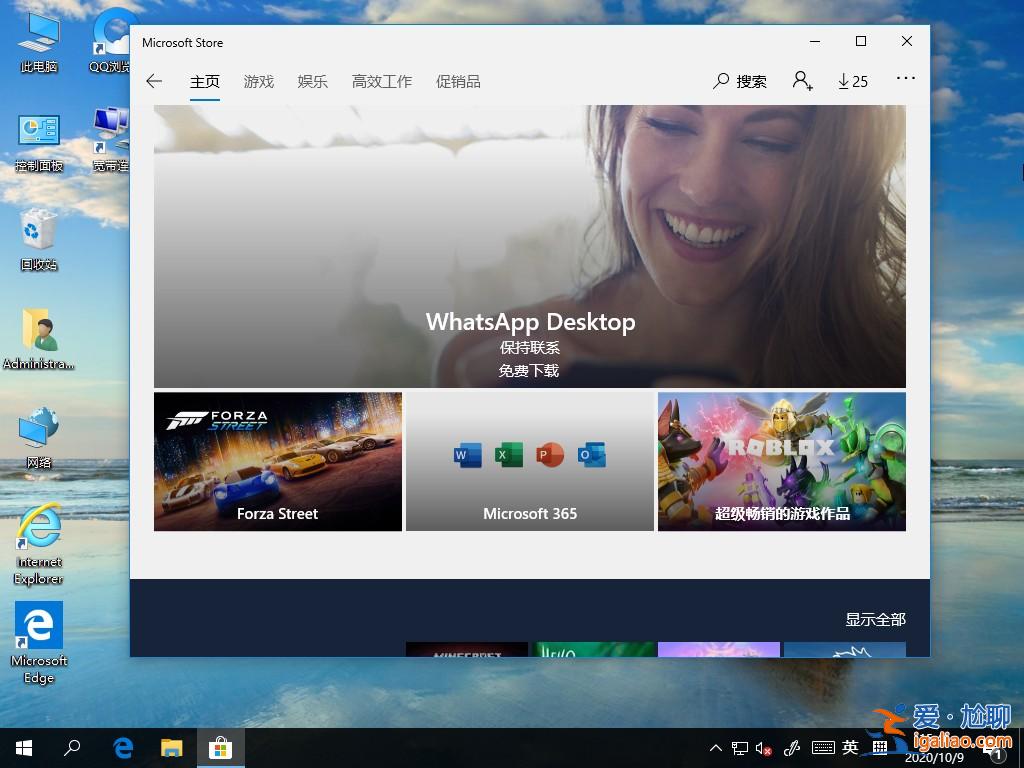This screenshot has width=1024, height=768.
Task: Open File Explorer from the taskbar
Action: pyautogui.click(x=170, y=747)
